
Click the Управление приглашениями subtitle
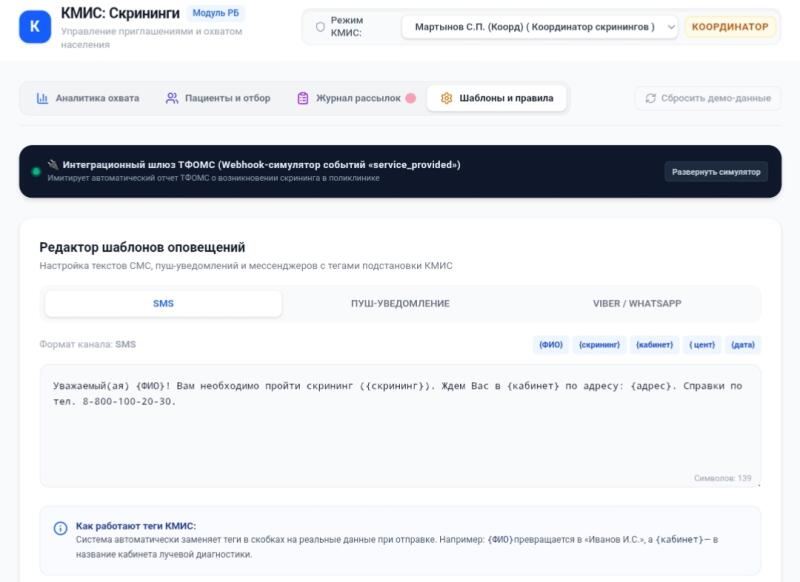(152, 38)
